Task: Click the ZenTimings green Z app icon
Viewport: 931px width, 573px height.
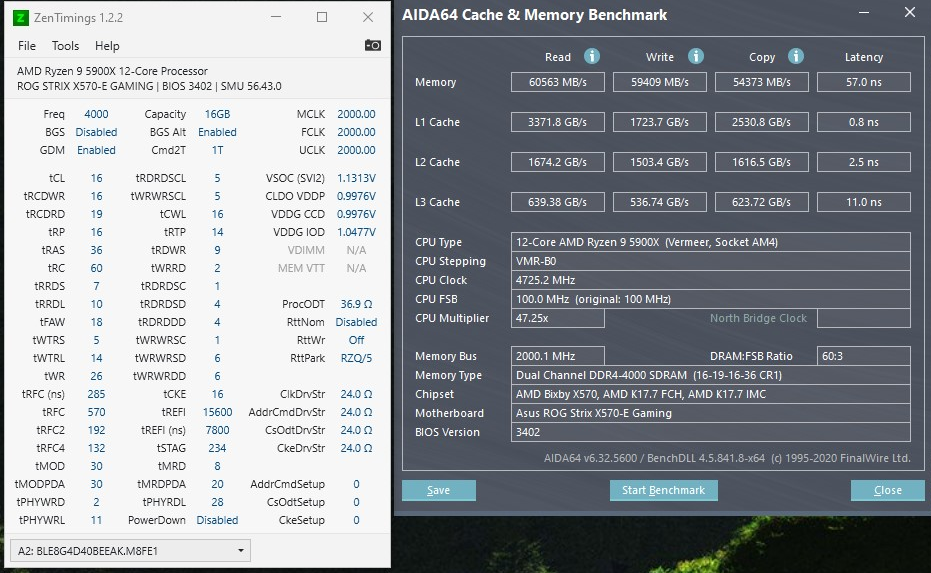Action: click(20, 18)
